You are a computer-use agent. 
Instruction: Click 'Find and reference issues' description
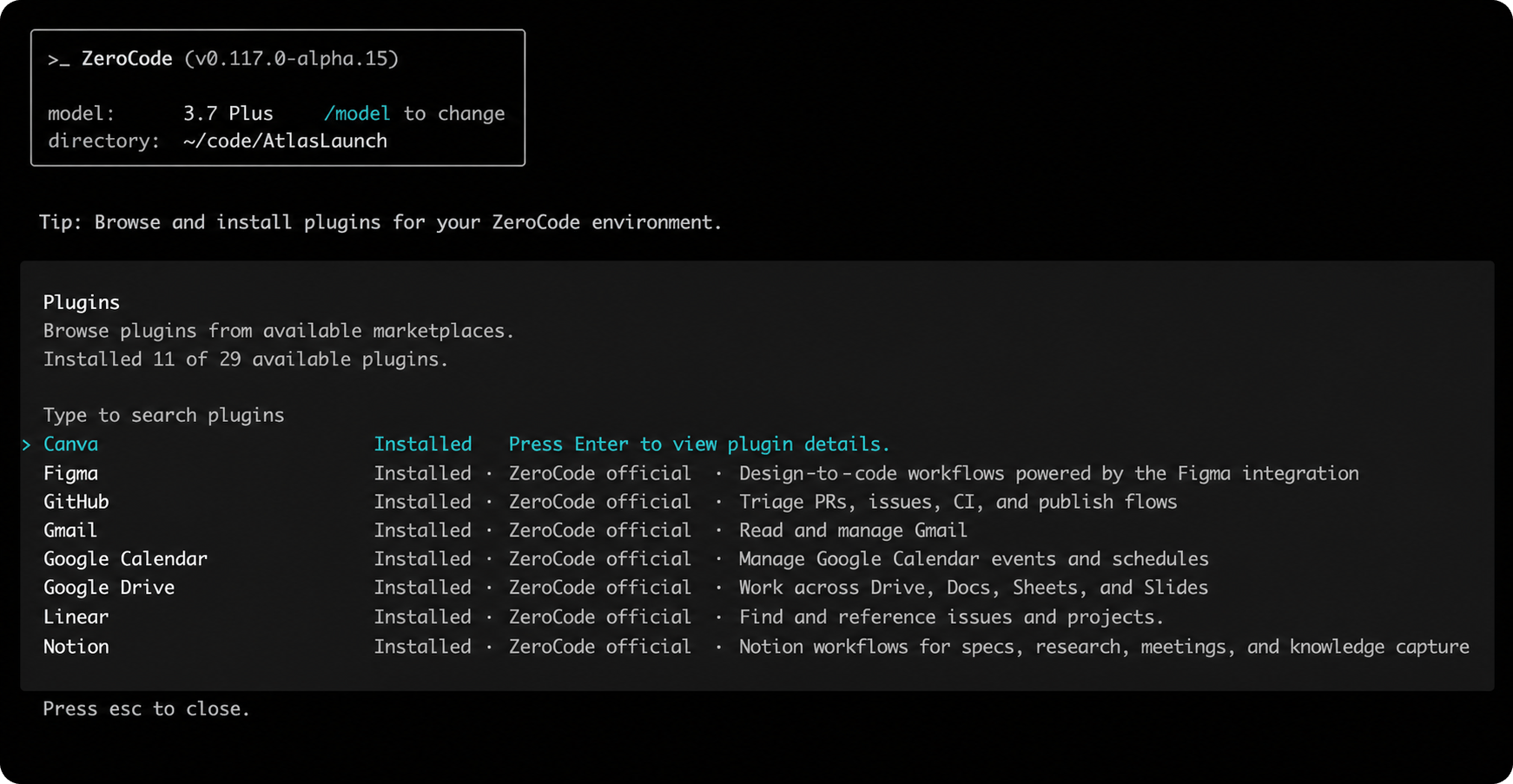coord(951,617)
